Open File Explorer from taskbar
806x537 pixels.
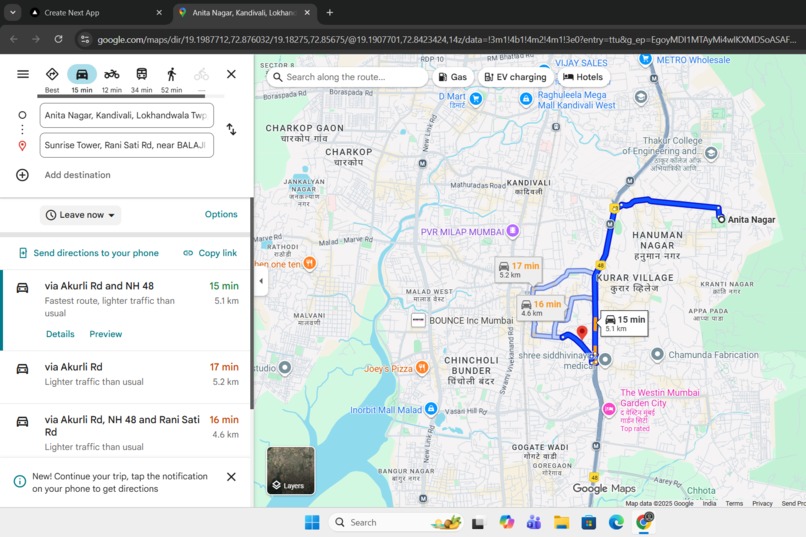(561, 522)
